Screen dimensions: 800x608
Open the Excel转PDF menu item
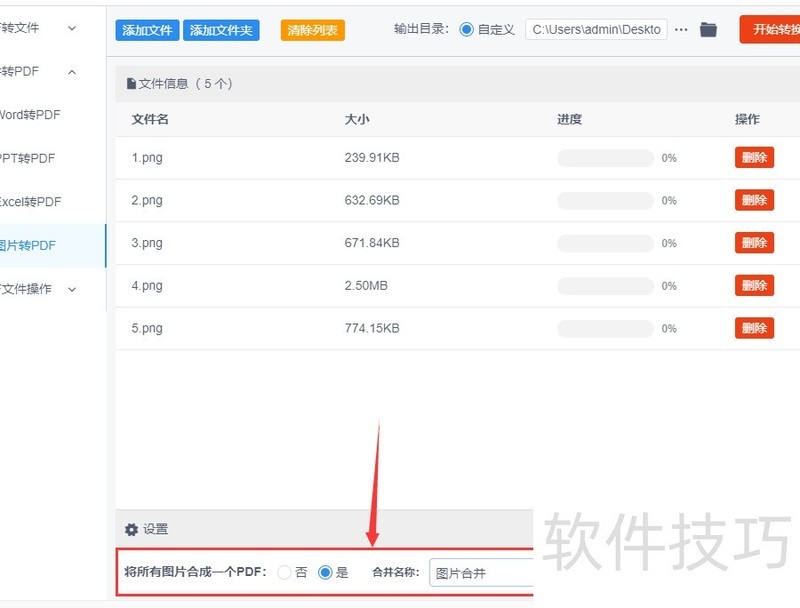30,202
